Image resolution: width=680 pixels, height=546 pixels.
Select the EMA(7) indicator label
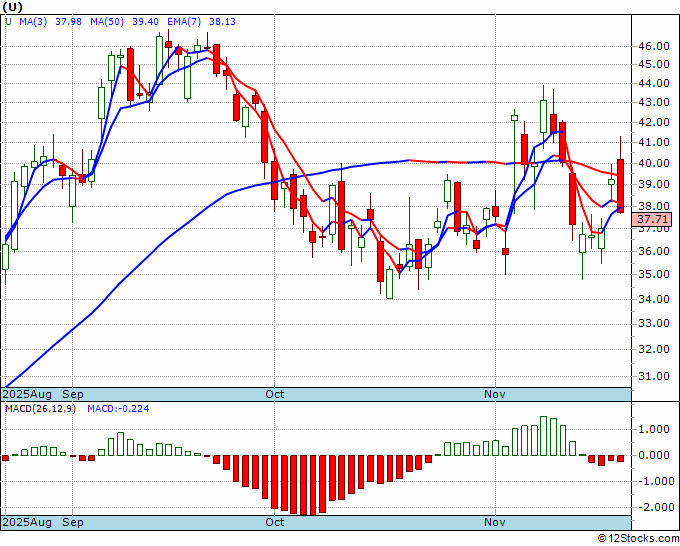[184, 22]
